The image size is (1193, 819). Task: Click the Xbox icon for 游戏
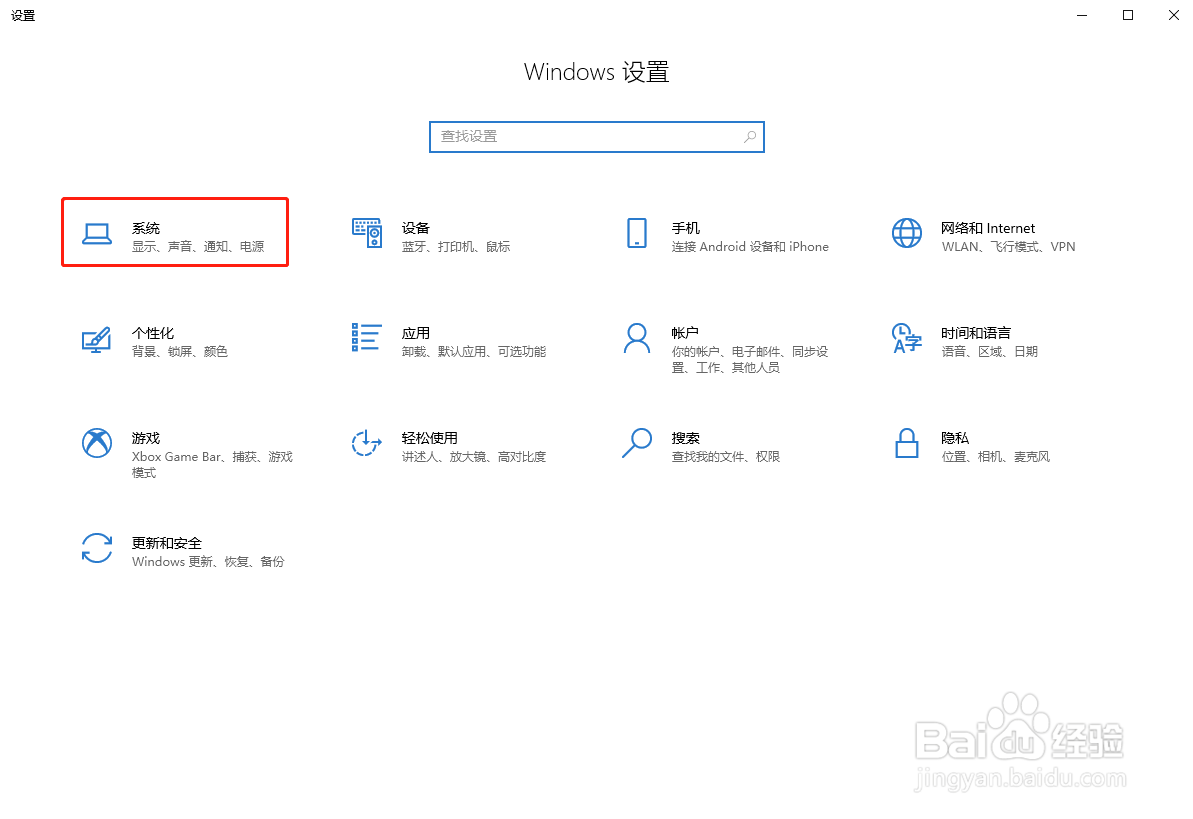(97, 443)
